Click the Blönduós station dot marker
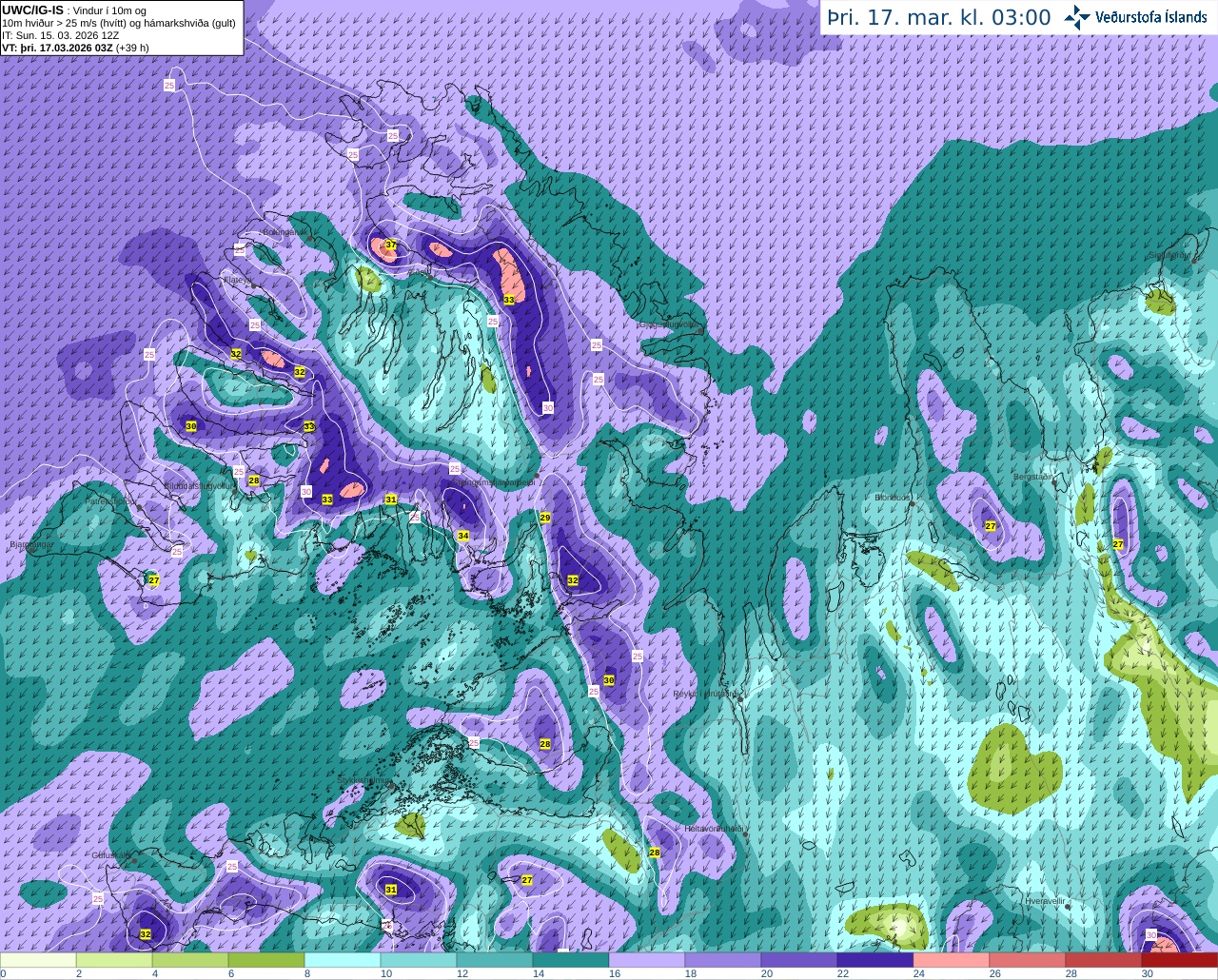1218x980 pixels. (912, 505)
